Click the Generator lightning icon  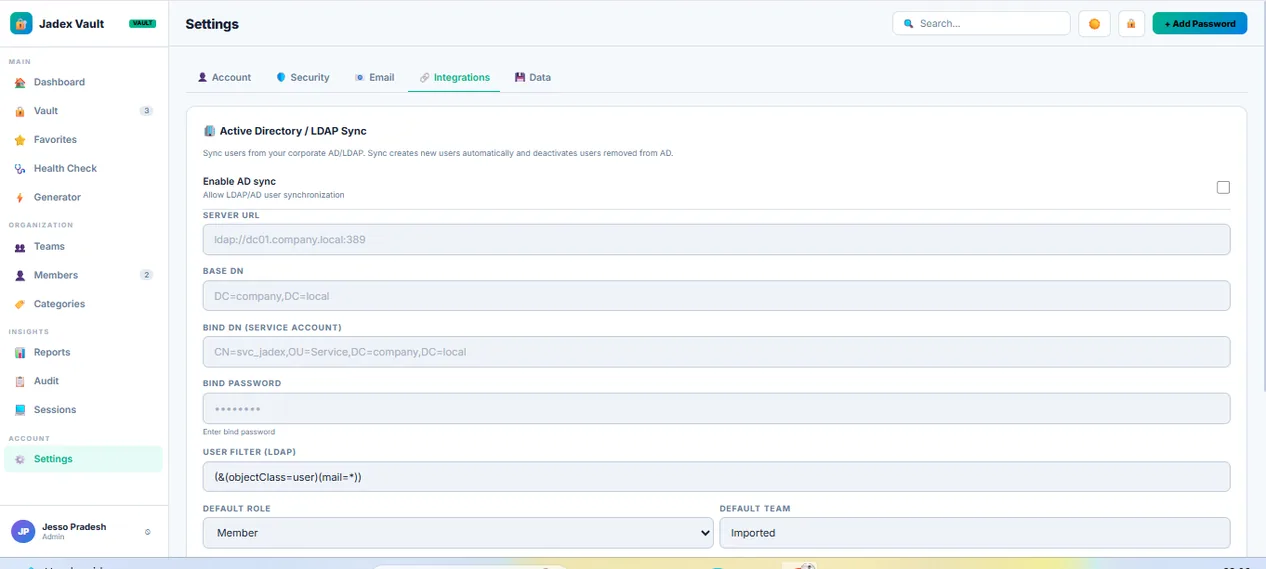(20, 198)
